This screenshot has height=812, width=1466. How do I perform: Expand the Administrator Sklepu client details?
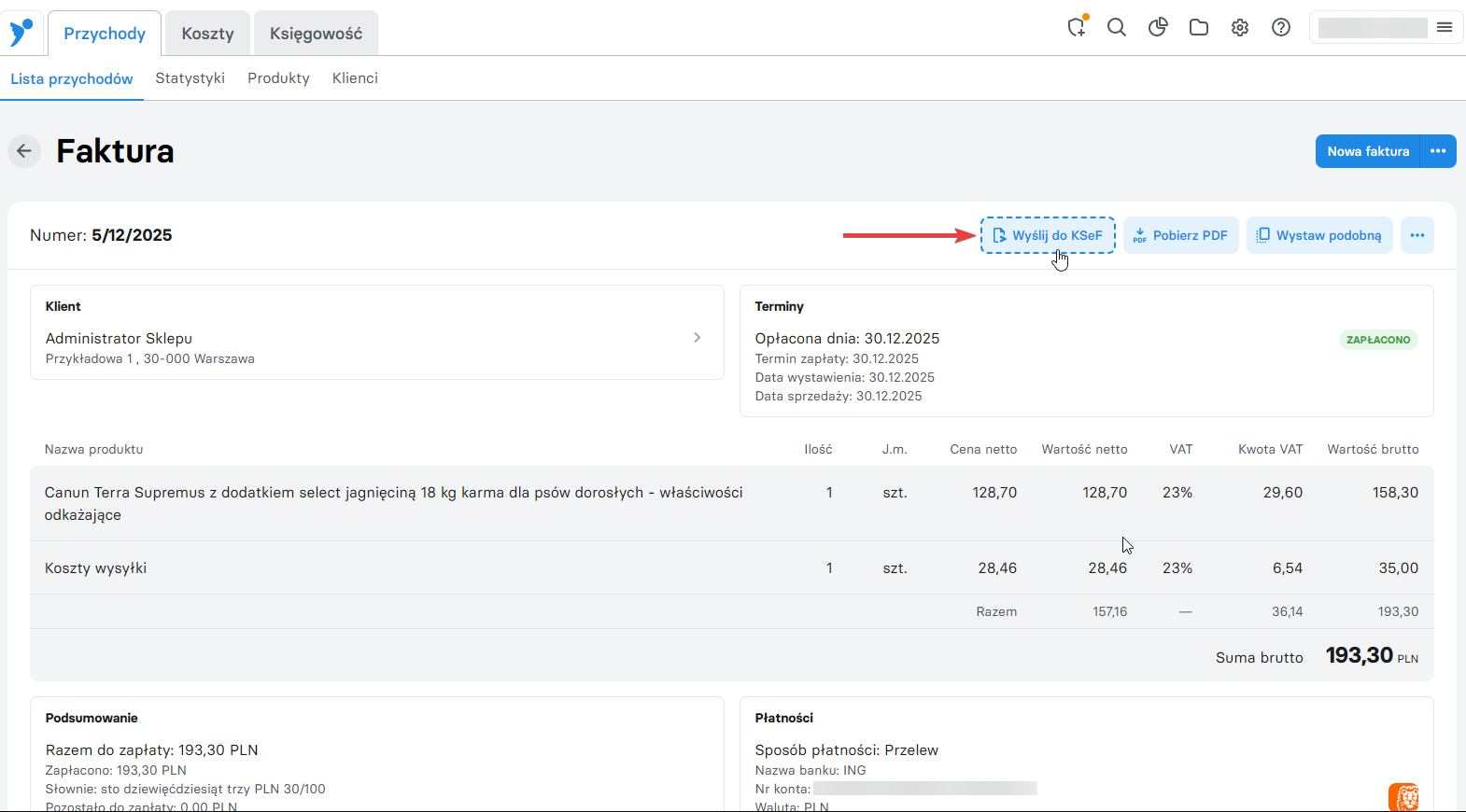(x=697, y=338)
